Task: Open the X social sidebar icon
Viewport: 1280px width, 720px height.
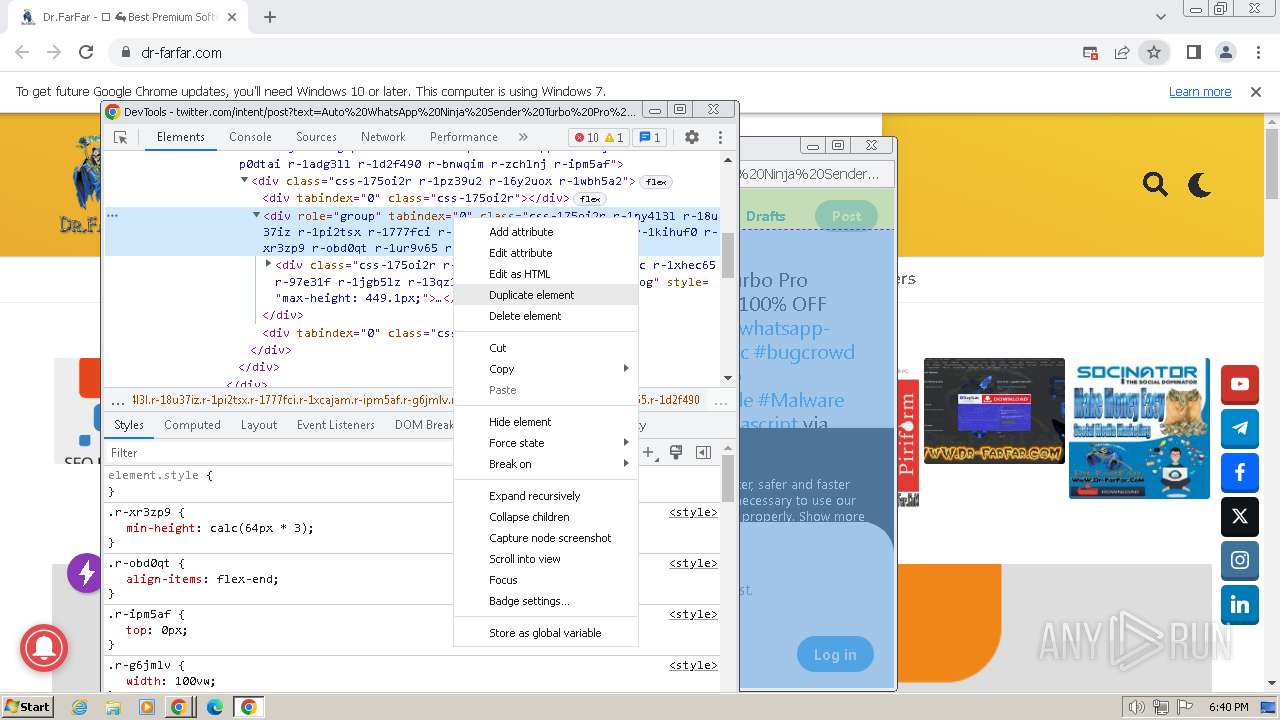Action: click(x=1240, y=516)
